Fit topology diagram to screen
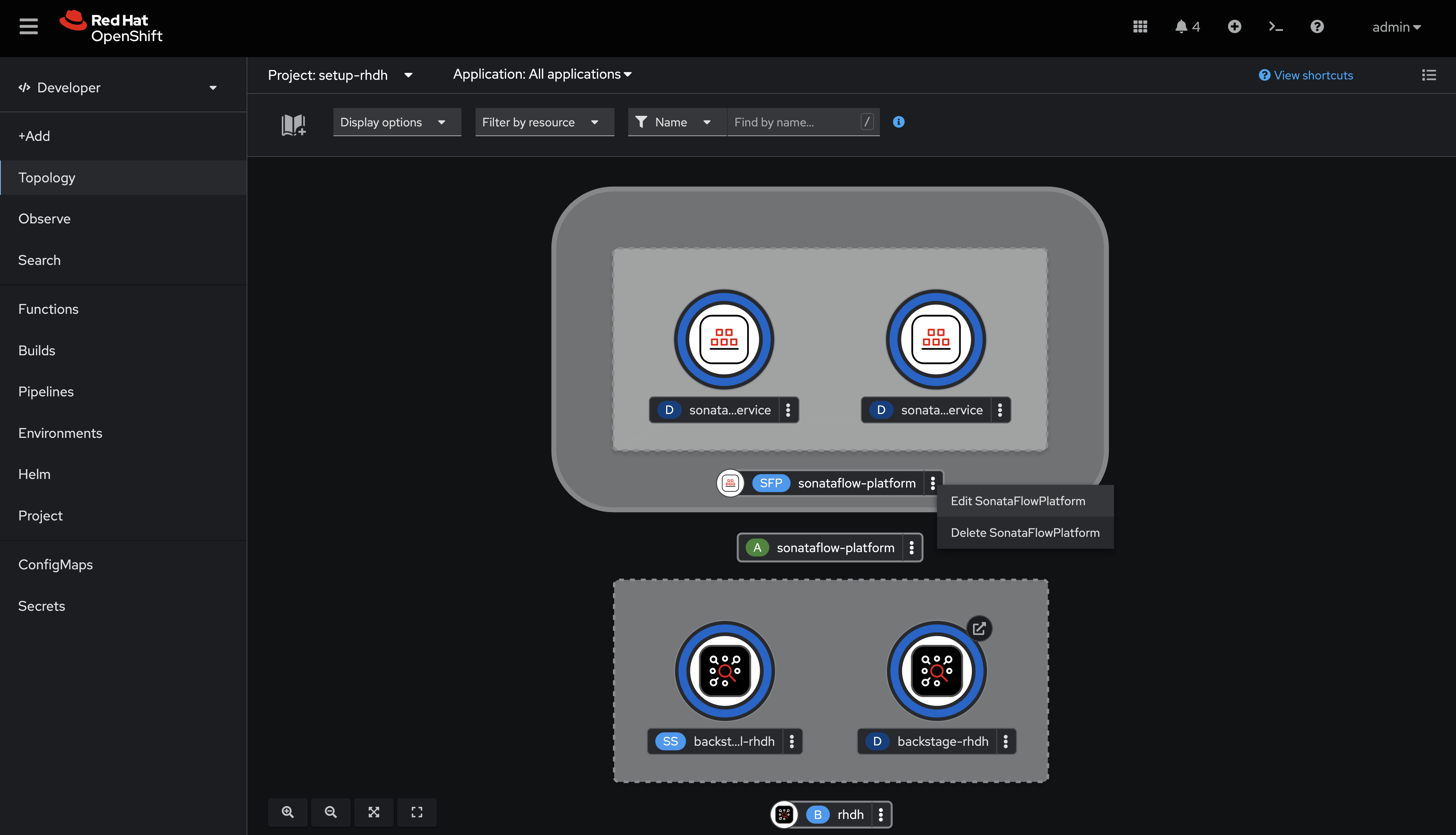1456x835 pixels. [x=373, y=812]
